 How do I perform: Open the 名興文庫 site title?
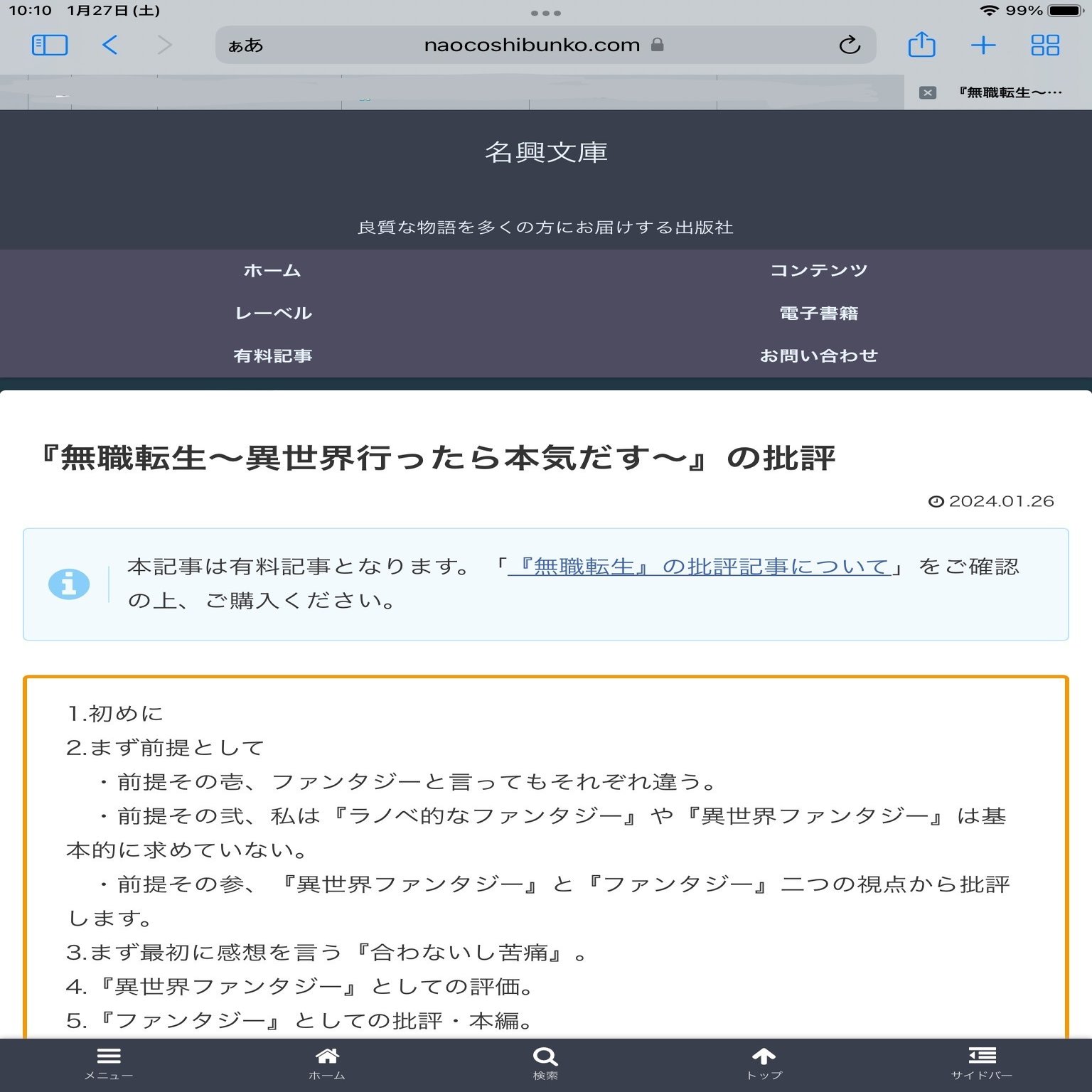pyautogui.click(x=546, y=152)
